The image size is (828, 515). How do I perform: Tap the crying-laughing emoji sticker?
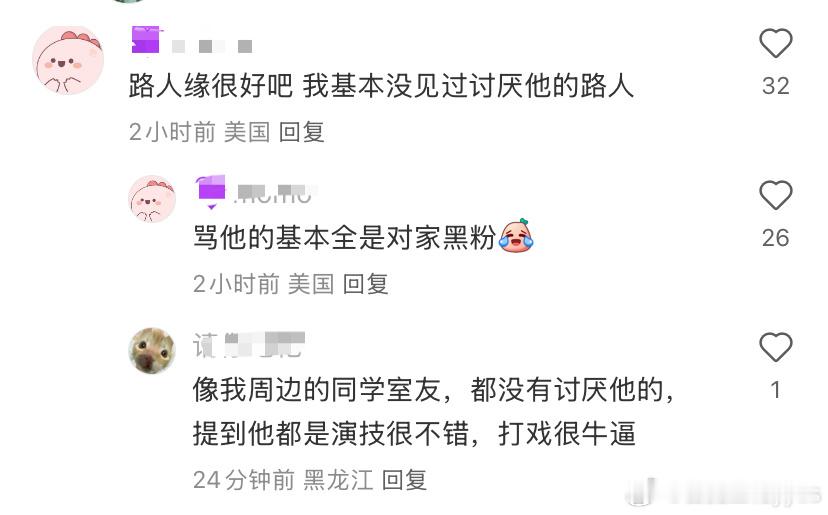[516, 236]
